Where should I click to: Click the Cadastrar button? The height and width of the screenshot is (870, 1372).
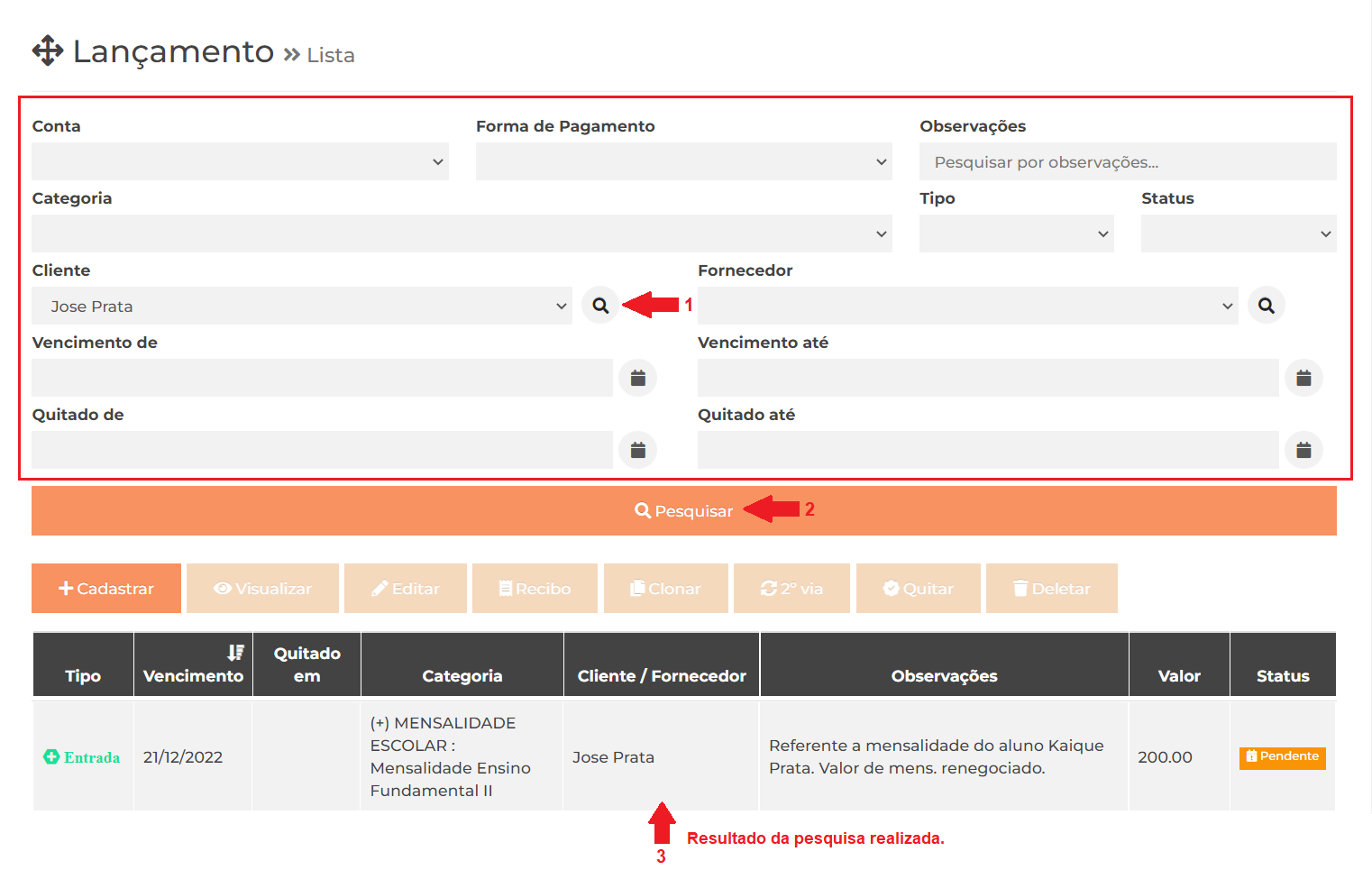point(106,588)
